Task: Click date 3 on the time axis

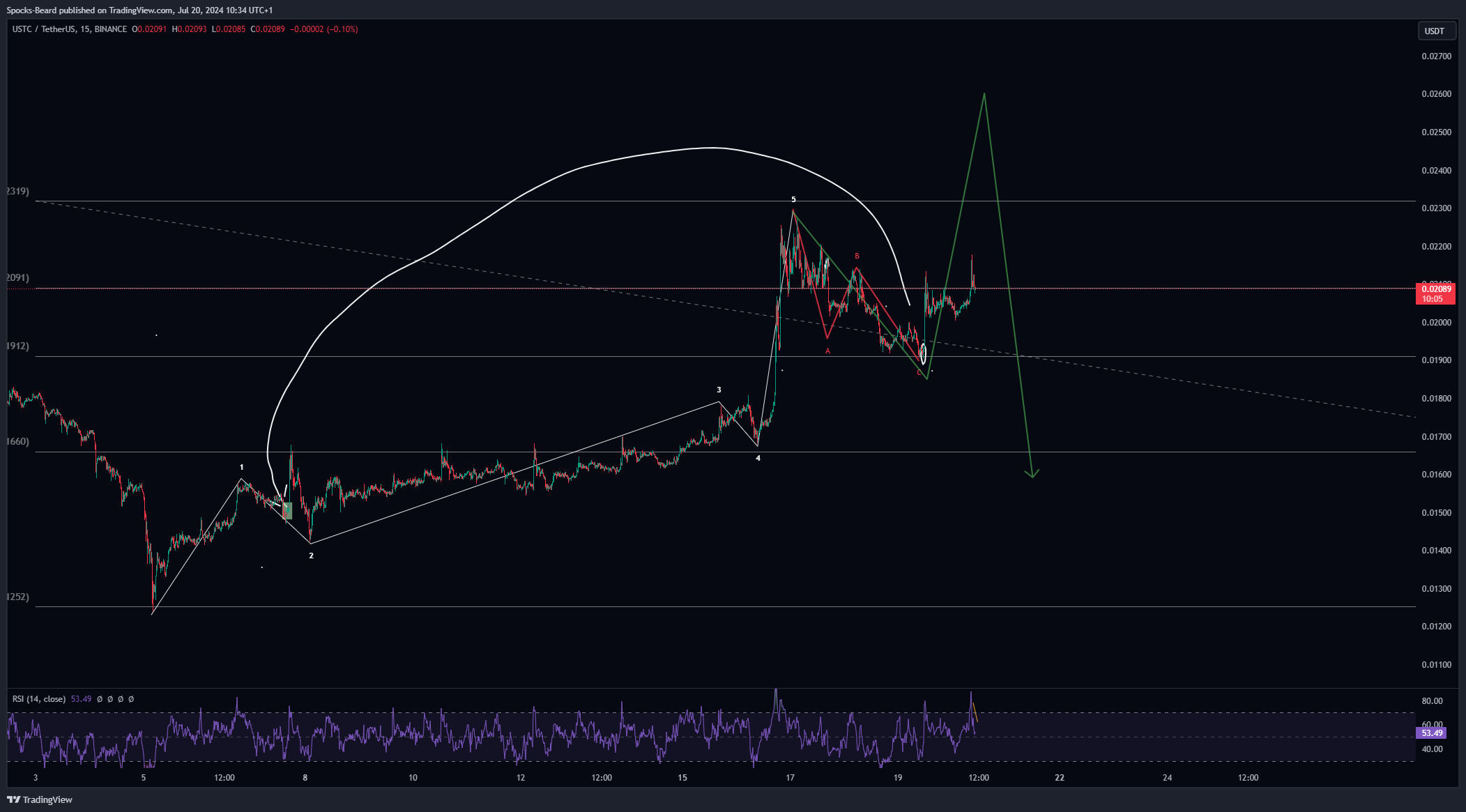Action: pos(36,778)
